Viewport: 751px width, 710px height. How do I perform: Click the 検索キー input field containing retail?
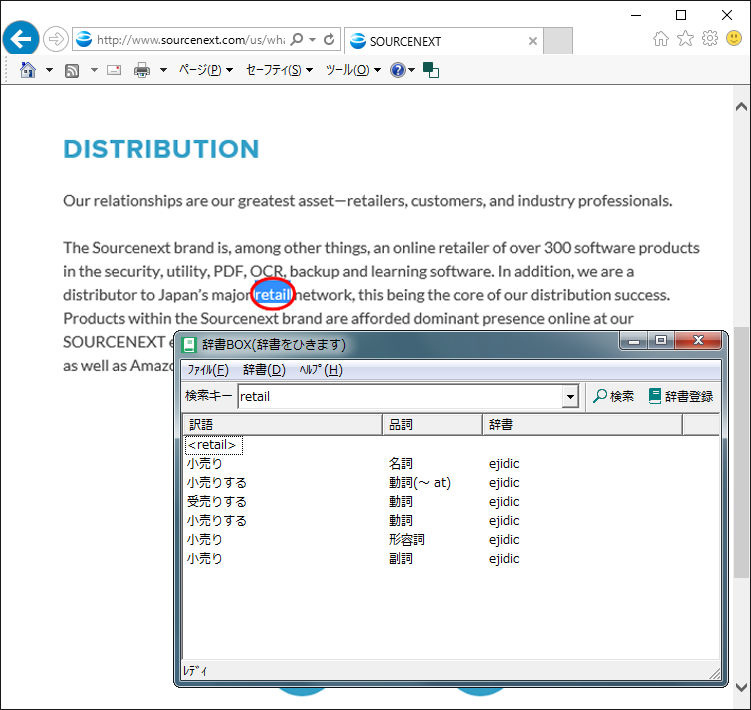point(400,396)
